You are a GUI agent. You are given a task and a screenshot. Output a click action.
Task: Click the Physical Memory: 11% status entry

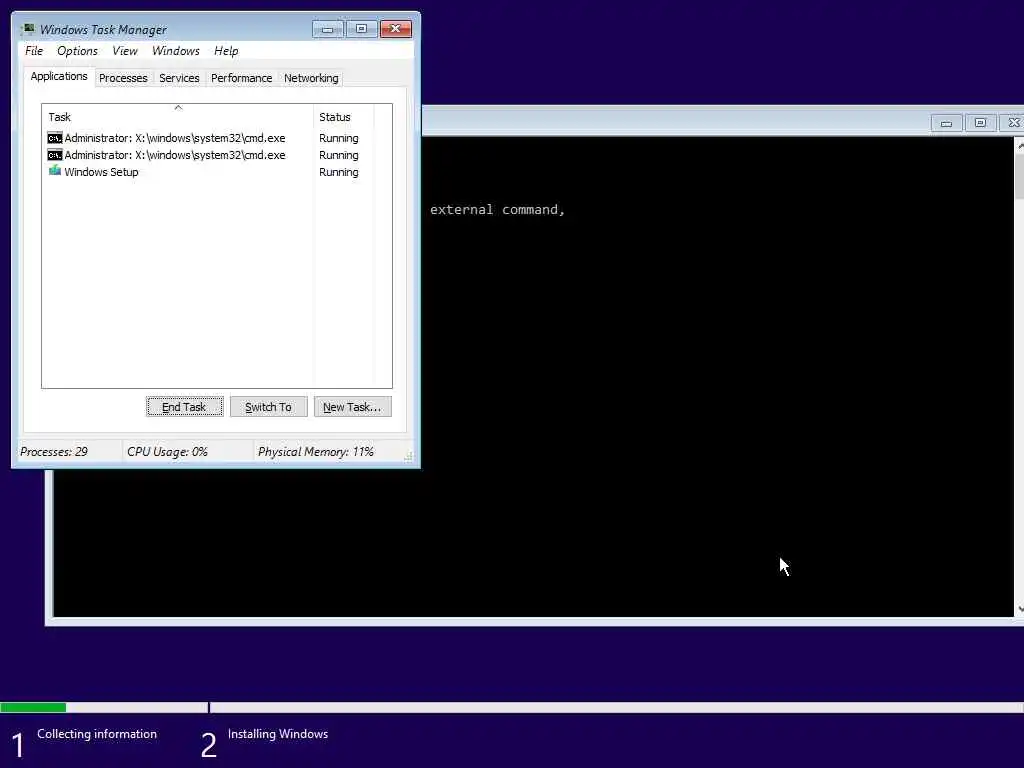coord(315,452)
